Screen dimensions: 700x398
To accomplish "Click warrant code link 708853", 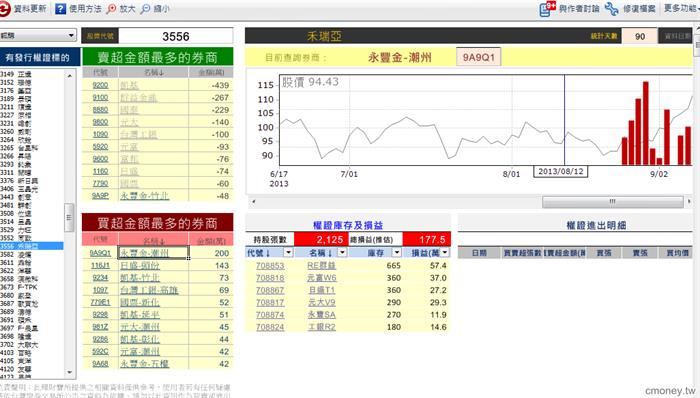I will 270,265.
